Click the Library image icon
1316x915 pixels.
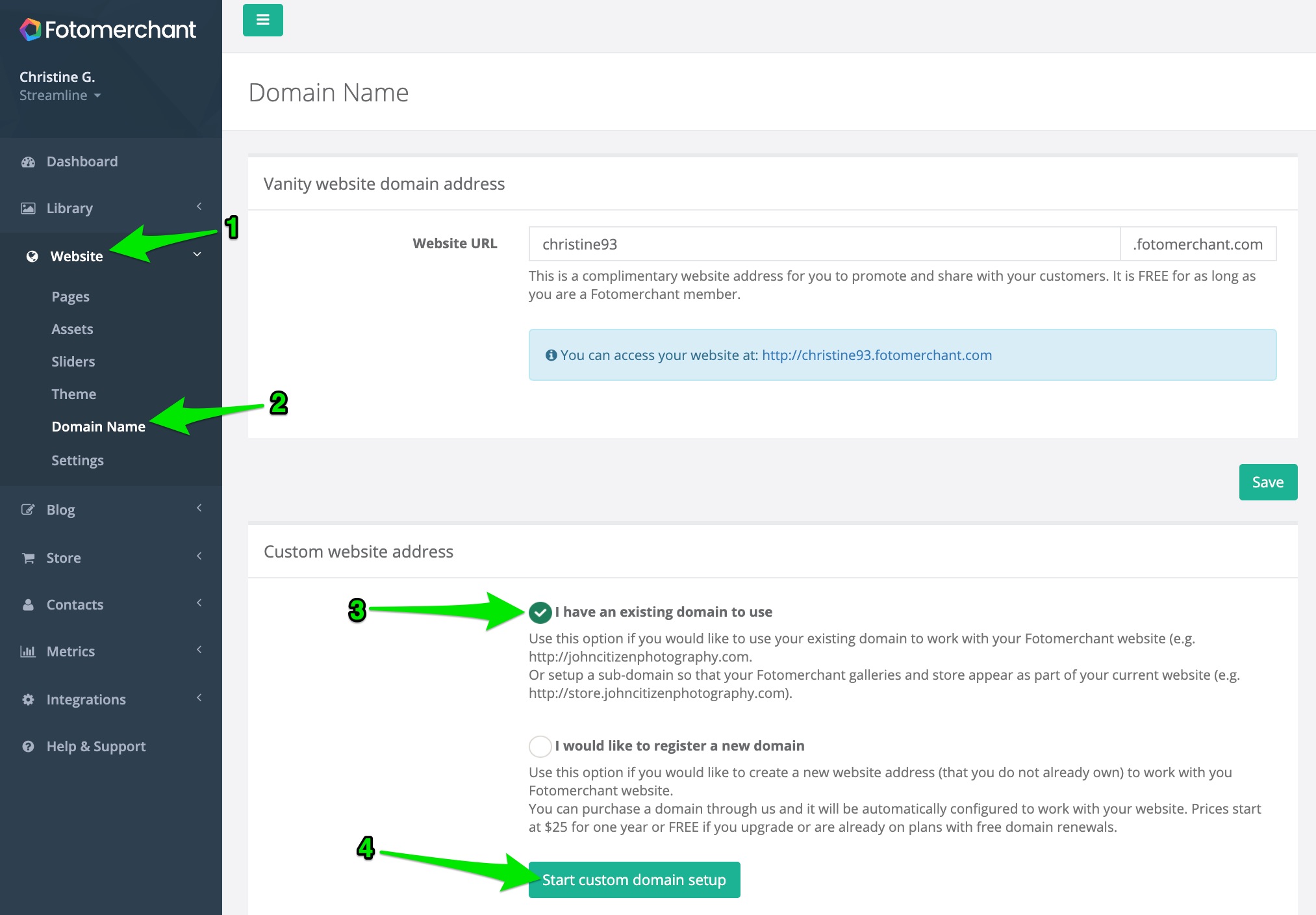pyautogui.click(x=28, y=209)
